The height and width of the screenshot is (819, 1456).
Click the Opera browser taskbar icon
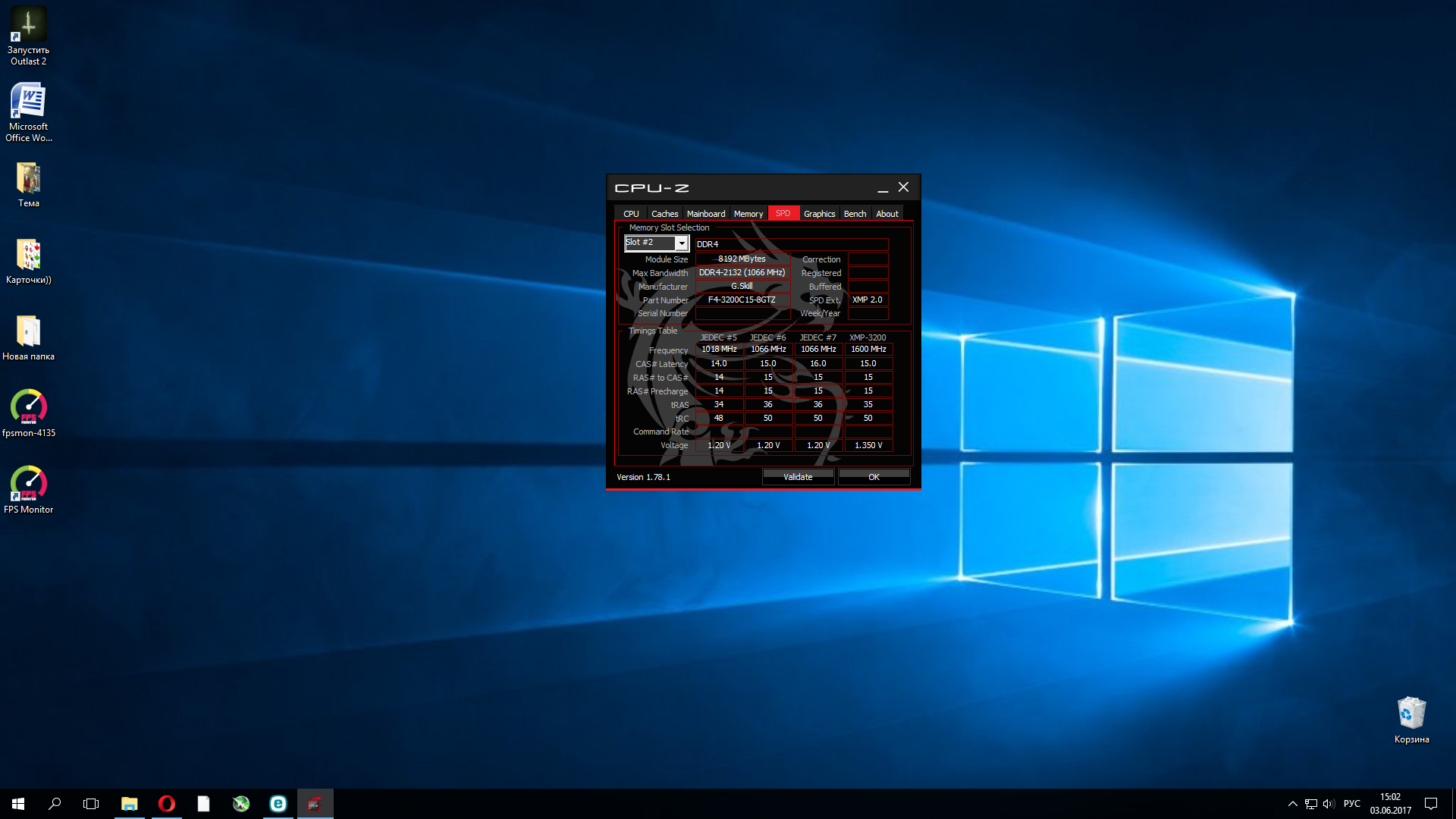166,804
